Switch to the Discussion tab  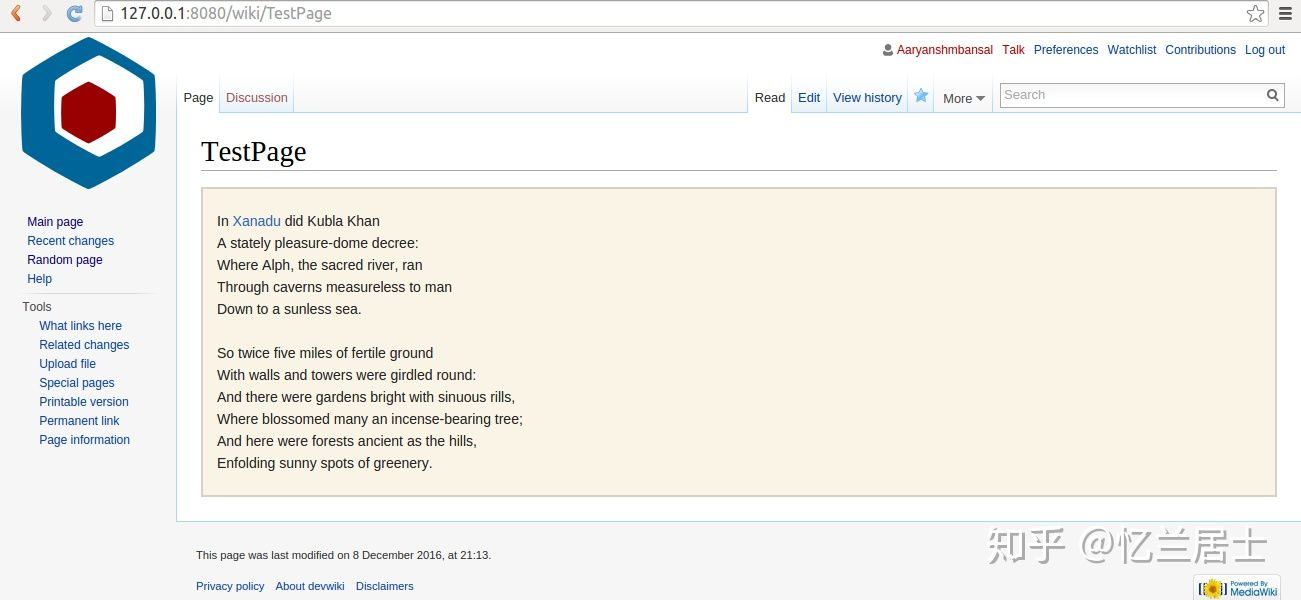[x=257, y=97]
